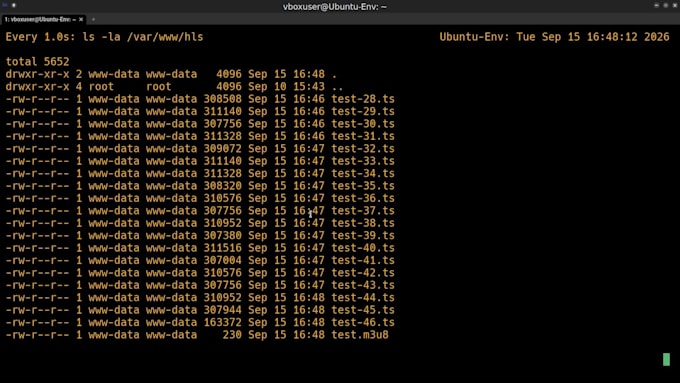
Task: Click the timestamp 'Tue Sep 15 16:48:12 2026'
Action: pyautogui.click(x=593, y=37)
